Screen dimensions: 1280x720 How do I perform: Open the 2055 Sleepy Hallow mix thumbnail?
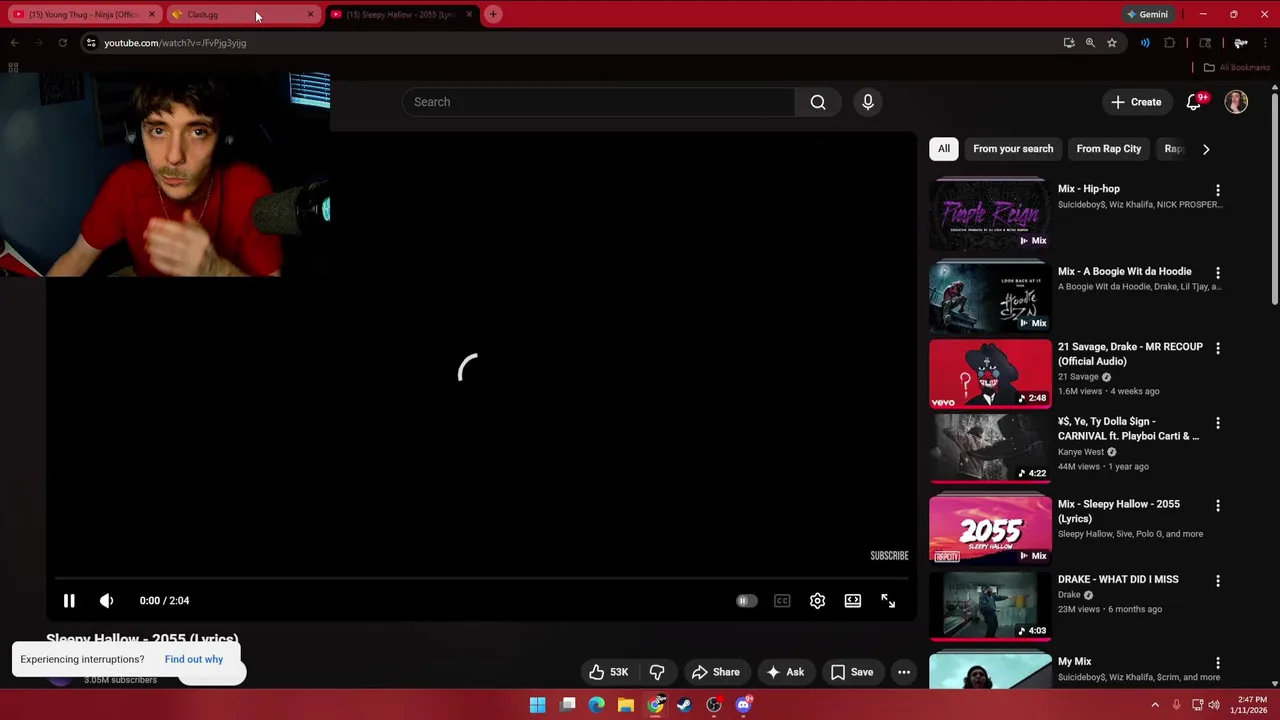[991, 530]
